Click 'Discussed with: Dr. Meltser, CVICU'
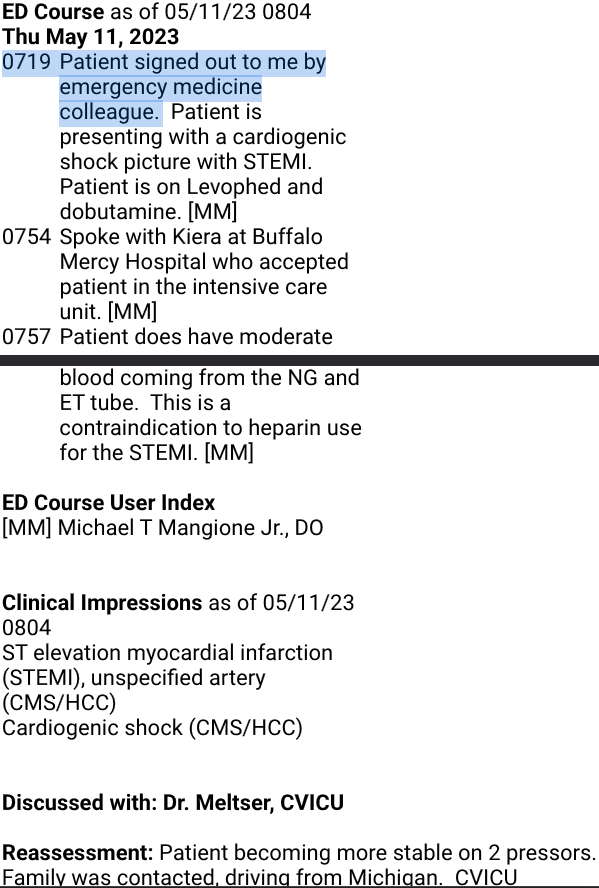Screen dimensions: 599x888 (173, 802)
